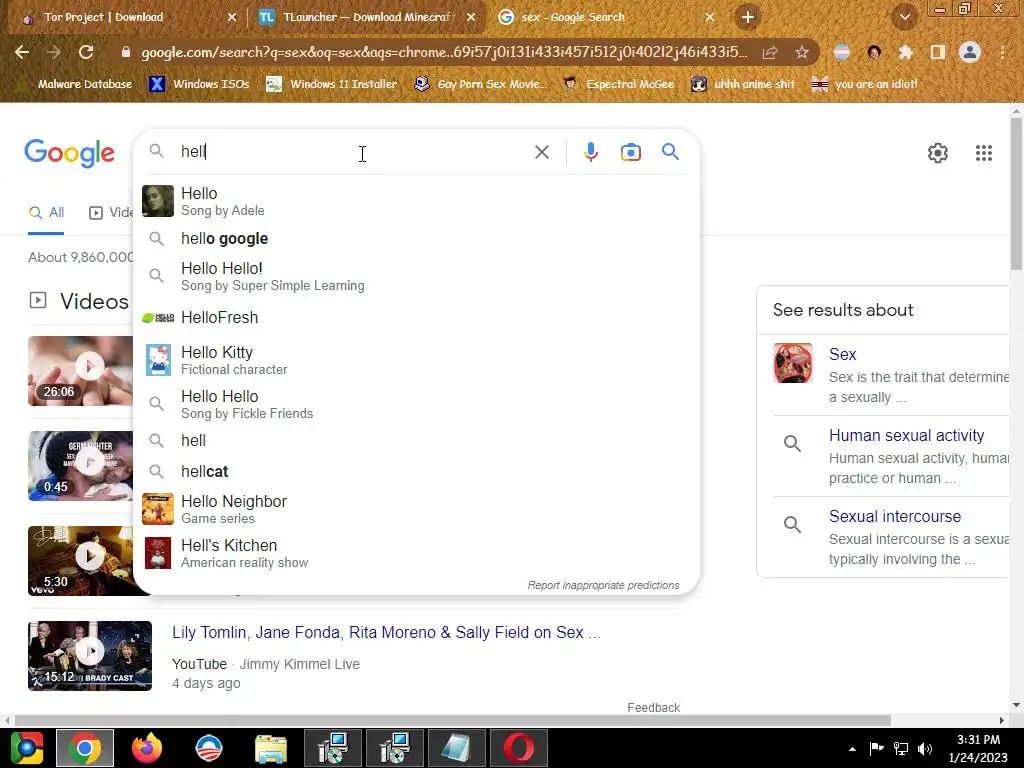Screen dimensions: 1024x768
Task: Select Hello Song by Adele suggestion
Action: click(x=416, y=201)
